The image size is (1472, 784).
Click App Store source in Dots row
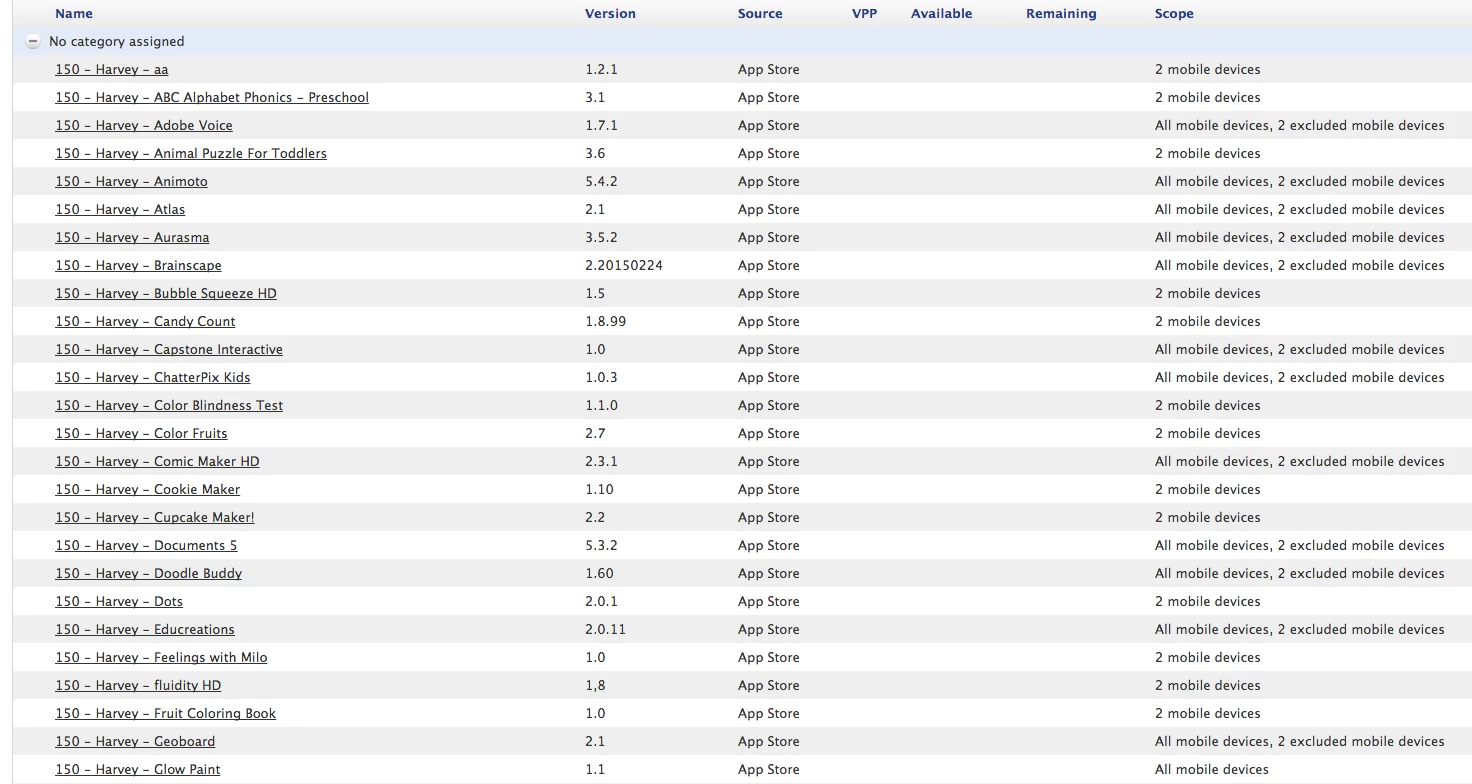pos(769,602)
